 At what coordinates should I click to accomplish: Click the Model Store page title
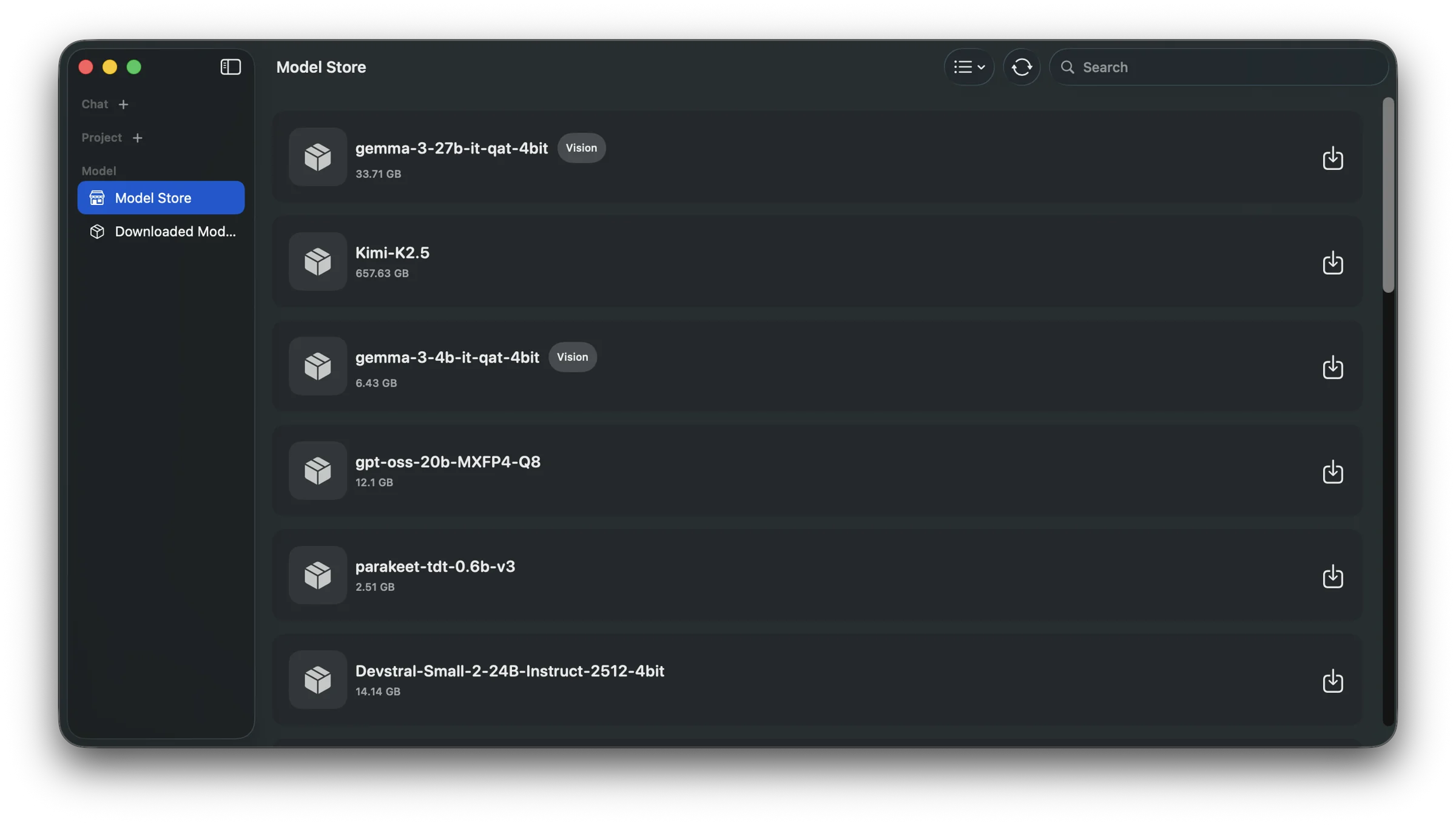[321, 67]
